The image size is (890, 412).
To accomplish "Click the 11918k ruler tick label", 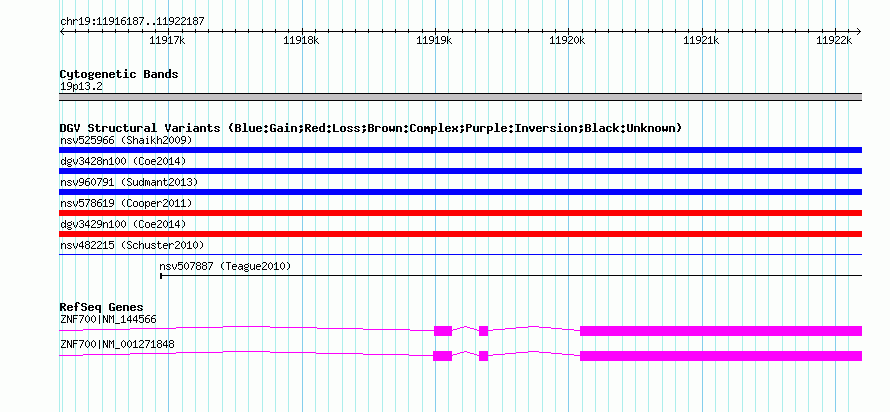I will tap(301, 40).
